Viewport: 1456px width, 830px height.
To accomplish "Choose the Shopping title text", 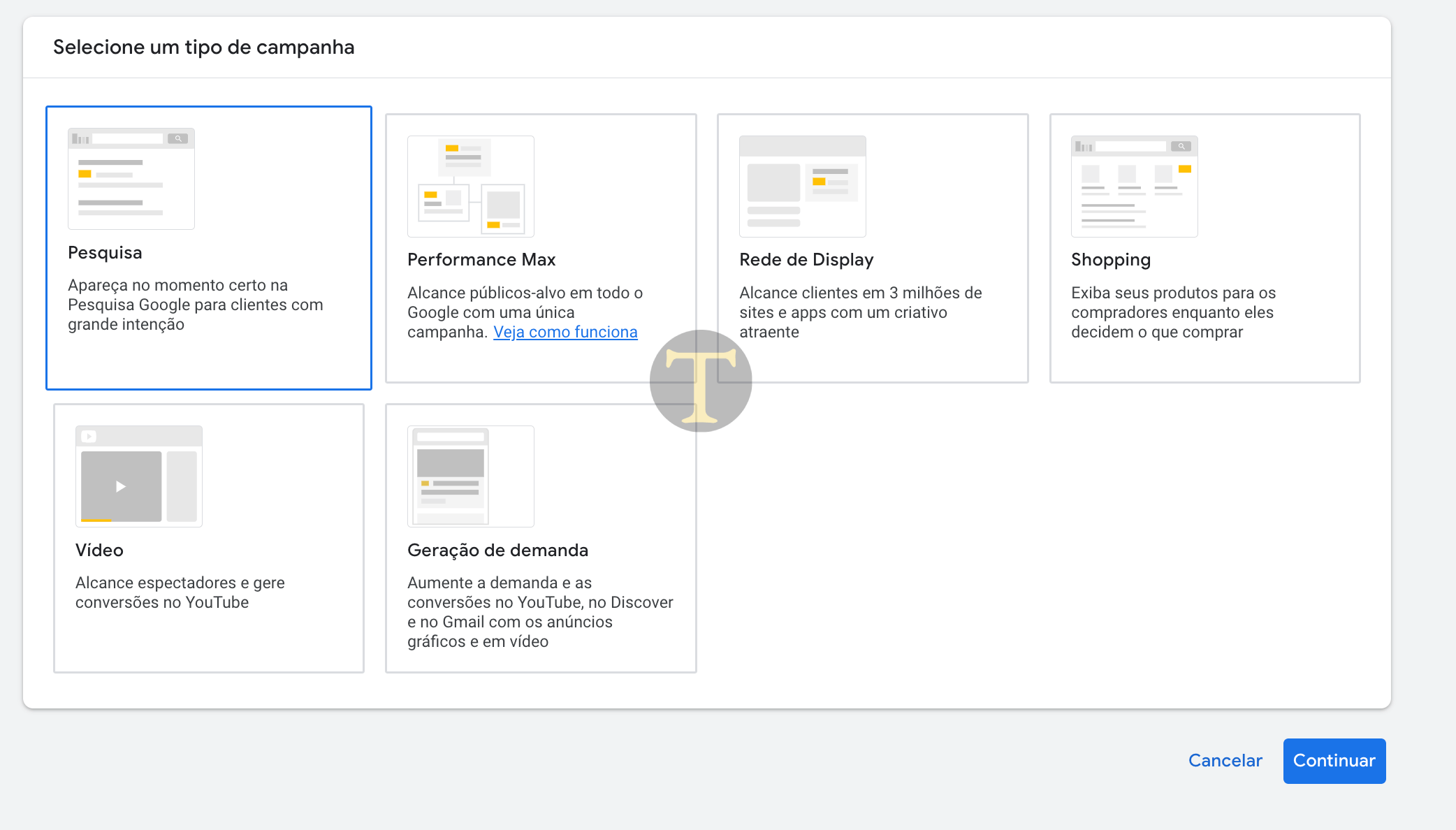I will (1111, 260).
